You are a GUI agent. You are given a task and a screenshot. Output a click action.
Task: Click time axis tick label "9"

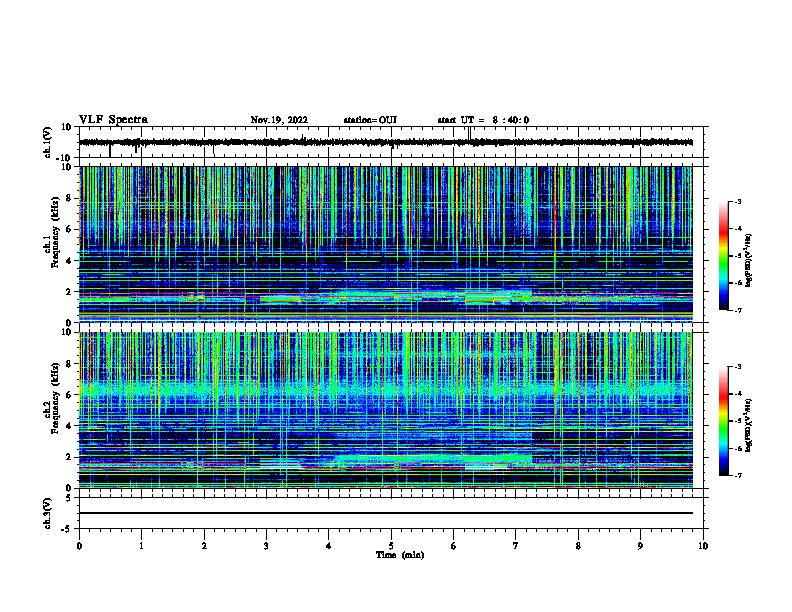pyautogui.click(x=640, y=546)
